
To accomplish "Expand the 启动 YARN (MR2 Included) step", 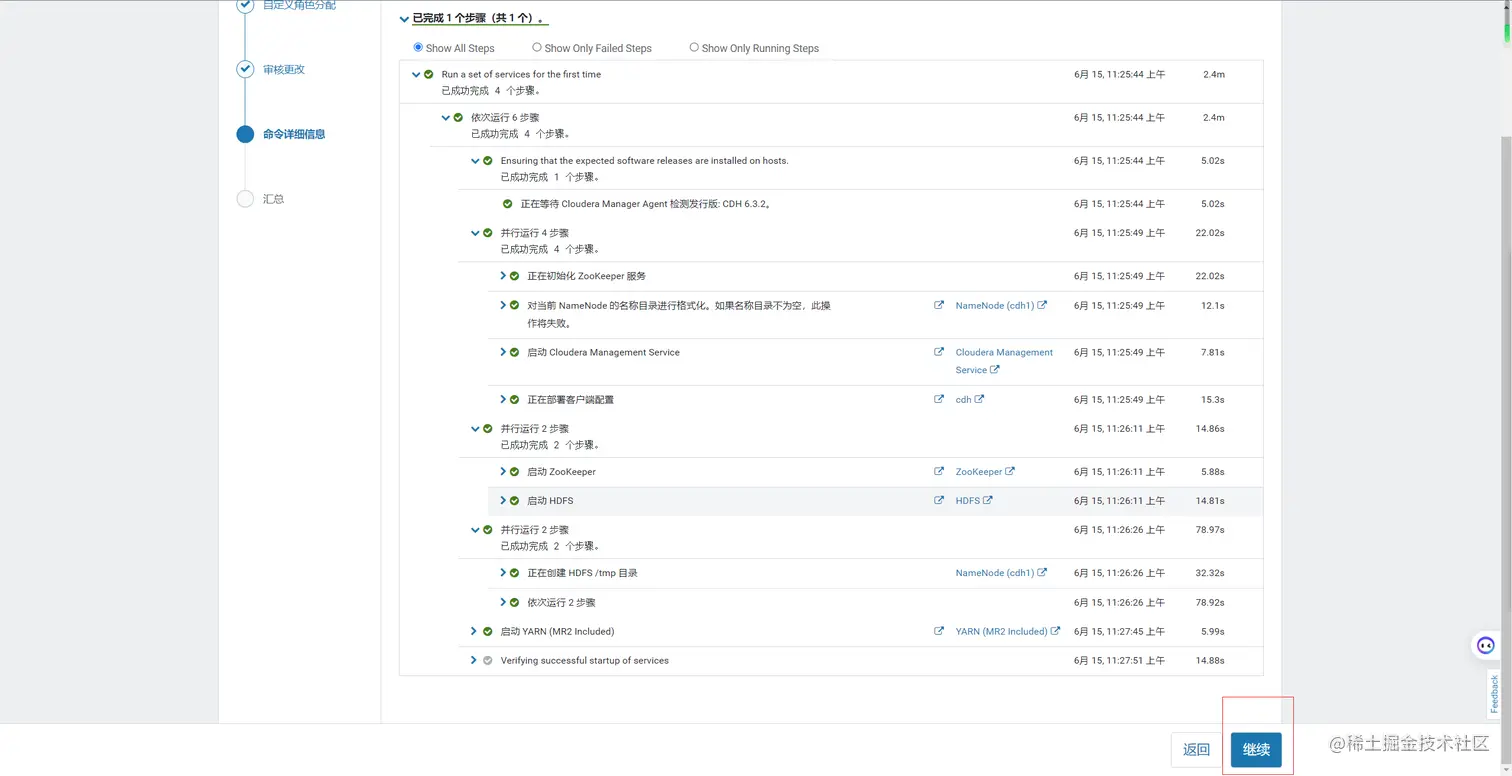I will click(474, 631).
